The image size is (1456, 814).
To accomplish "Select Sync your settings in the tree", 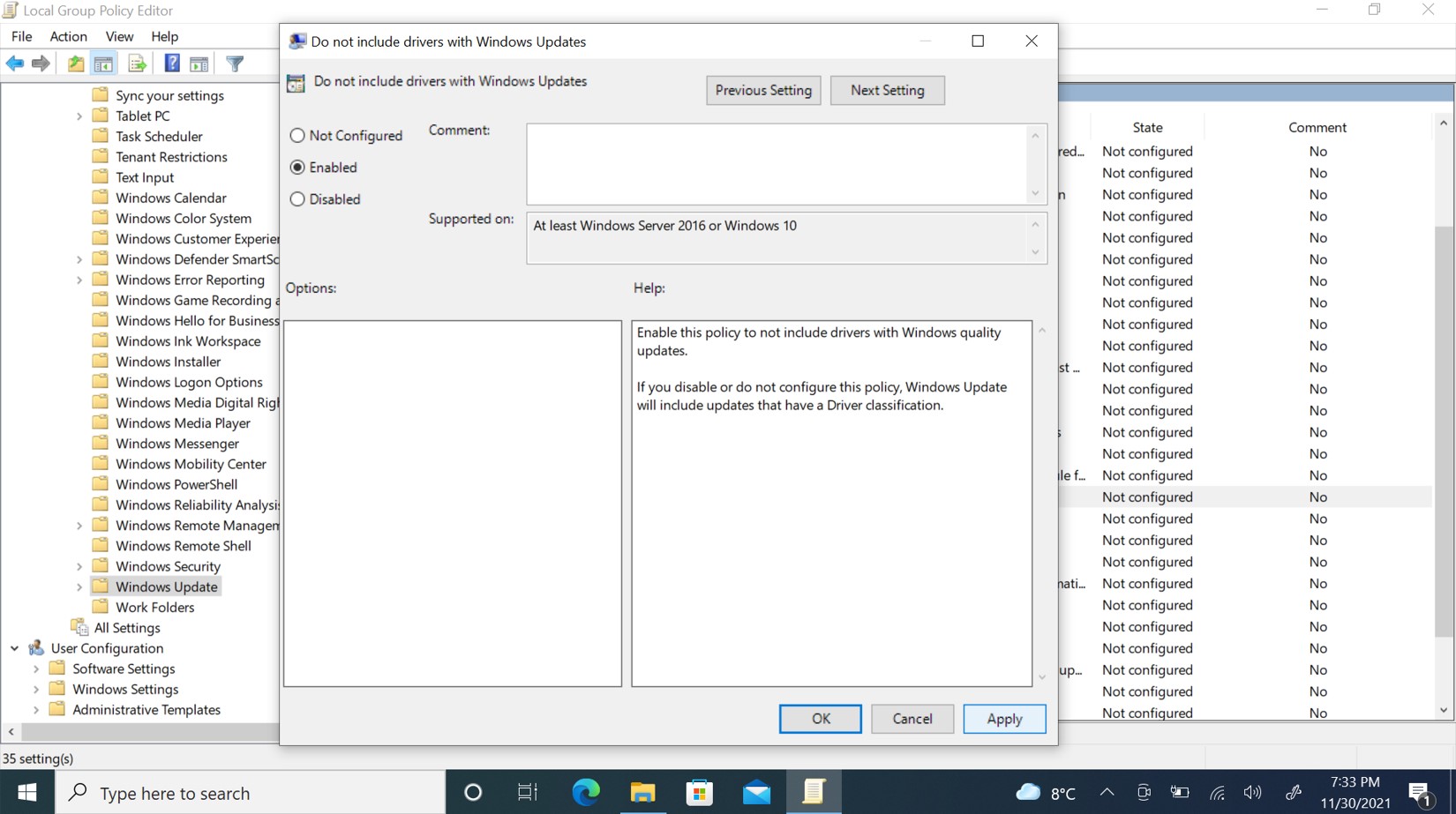I will [x=169, y=95].
